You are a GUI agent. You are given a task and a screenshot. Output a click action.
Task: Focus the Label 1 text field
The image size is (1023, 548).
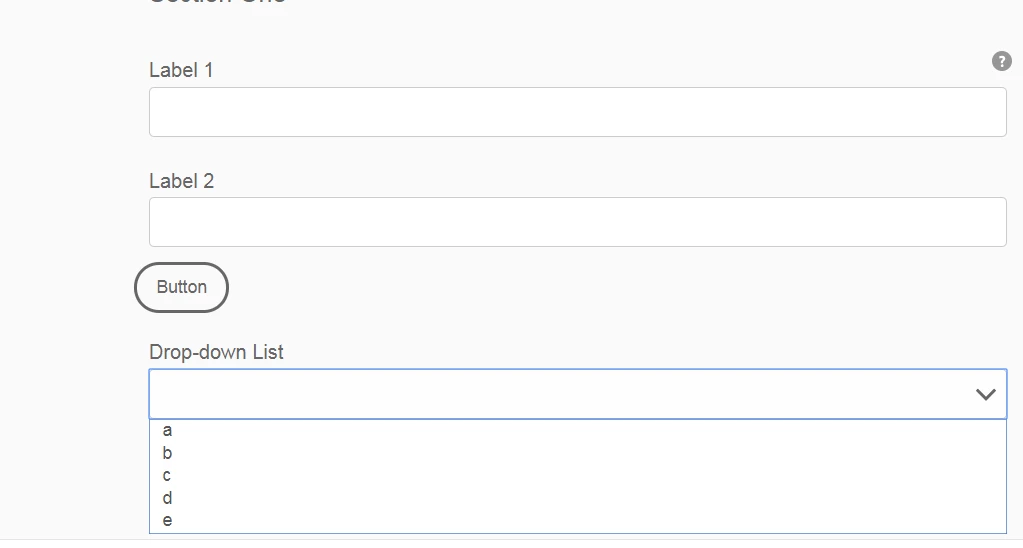577,112
